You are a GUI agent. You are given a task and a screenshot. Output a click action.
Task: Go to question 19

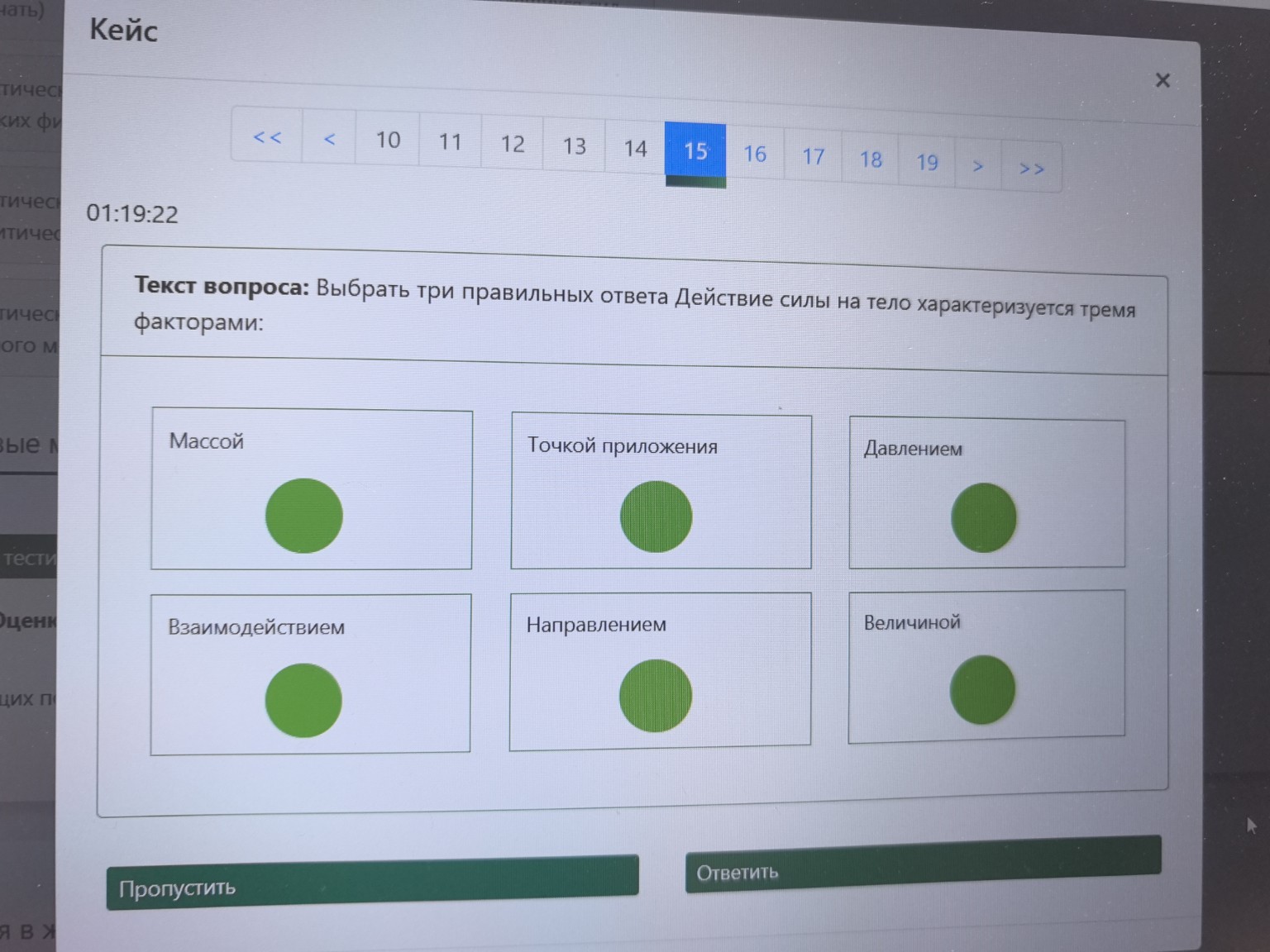tap(927, 162)
